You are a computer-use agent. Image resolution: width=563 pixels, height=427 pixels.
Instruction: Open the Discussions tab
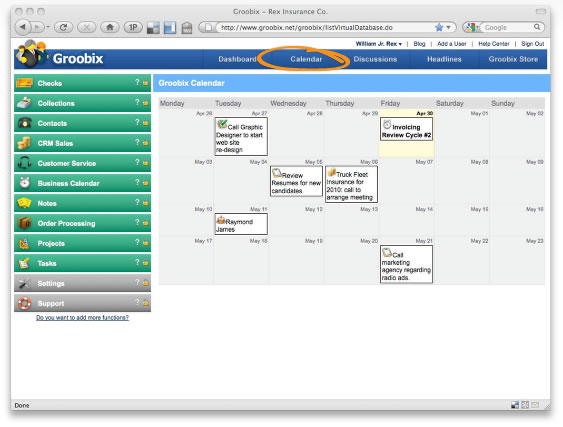pyautogui.click(x=375, y=59)
